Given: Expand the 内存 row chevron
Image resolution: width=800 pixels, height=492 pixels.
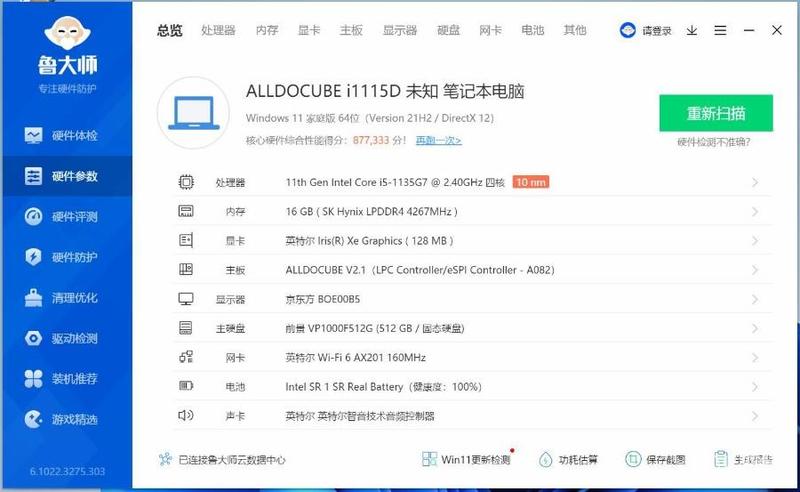Looking at the screenshot, I should 755,211.
